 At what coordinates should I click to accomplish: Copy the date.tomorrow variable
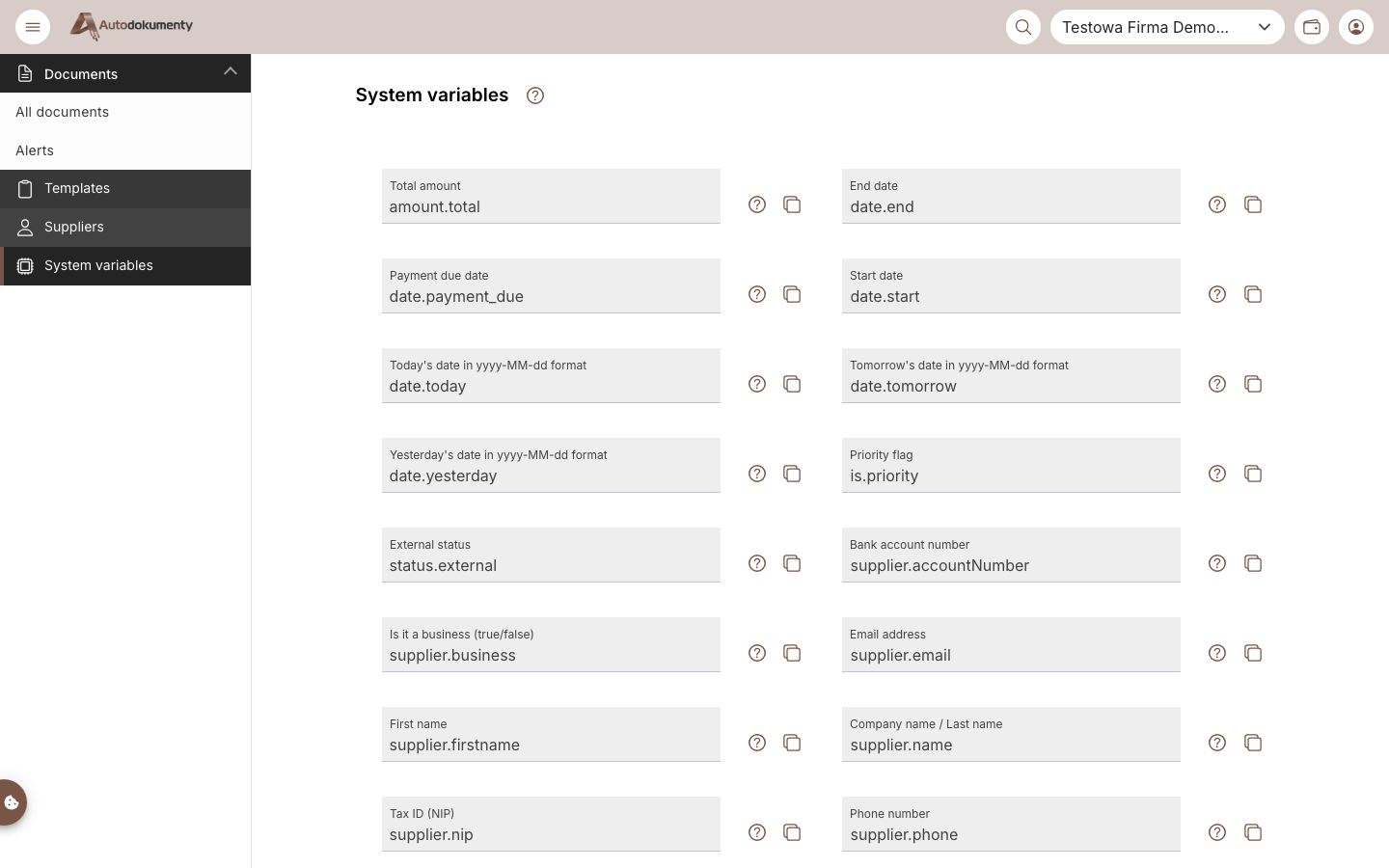point(1253,384)
